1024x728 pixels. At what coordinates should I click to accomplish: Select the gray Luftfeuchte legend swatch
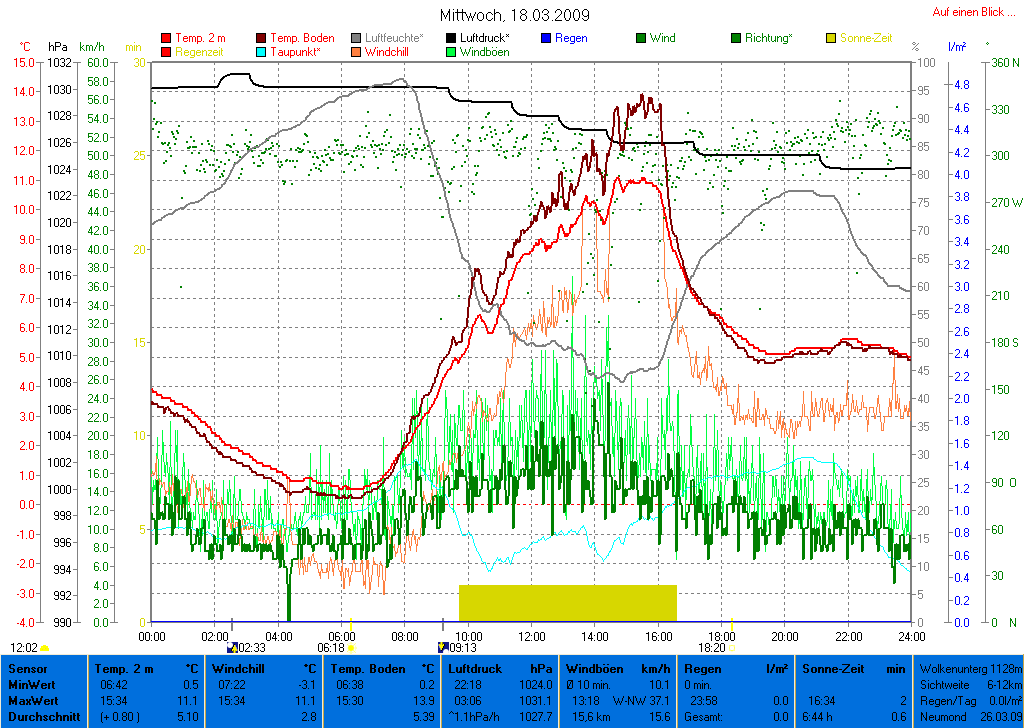356,38
